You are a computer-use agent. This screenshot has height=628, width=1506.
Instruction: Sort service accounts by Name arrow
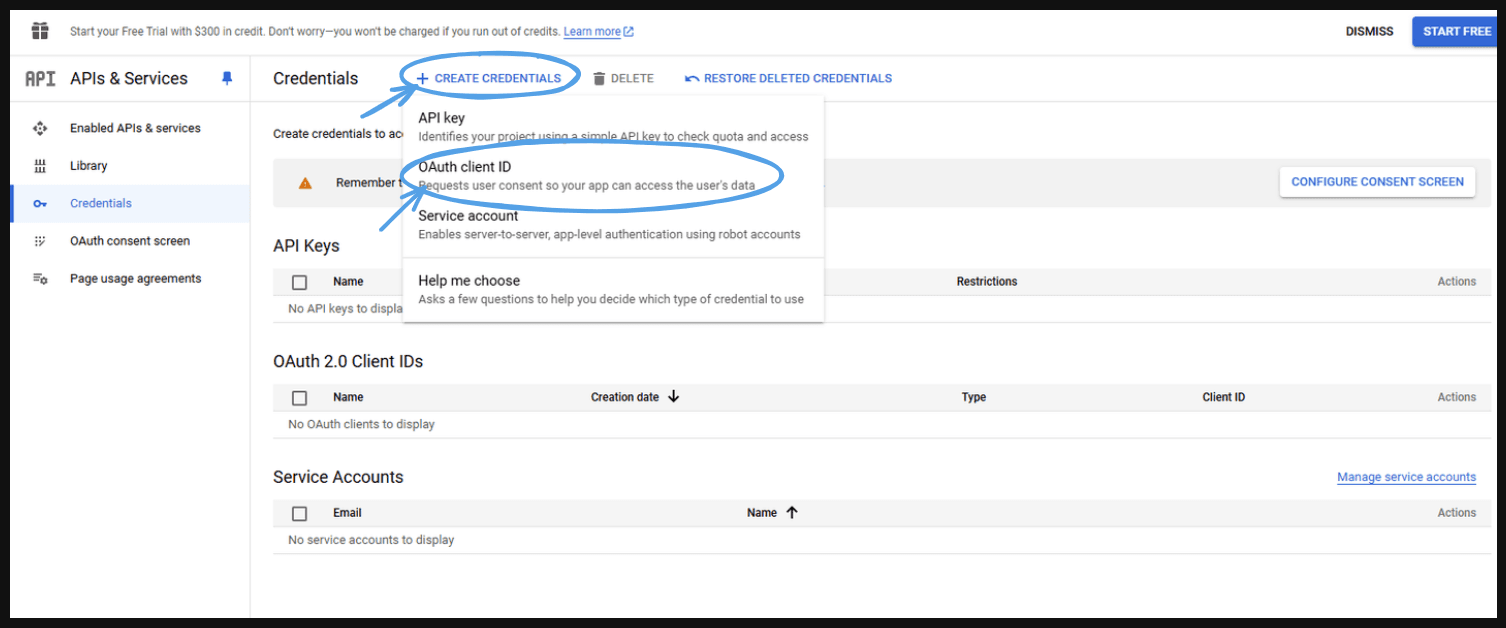pyautogui.click(x=791, y=513)
